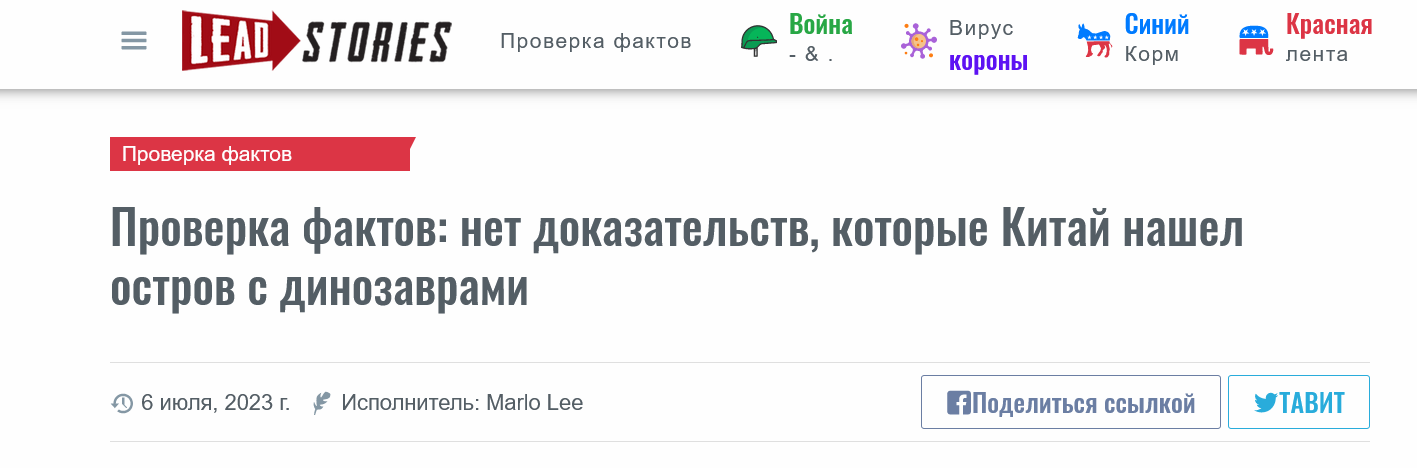Click the ТВИТ button
The width and height of the screenshot is (1417, 468).
click(x=1299, y=402)
